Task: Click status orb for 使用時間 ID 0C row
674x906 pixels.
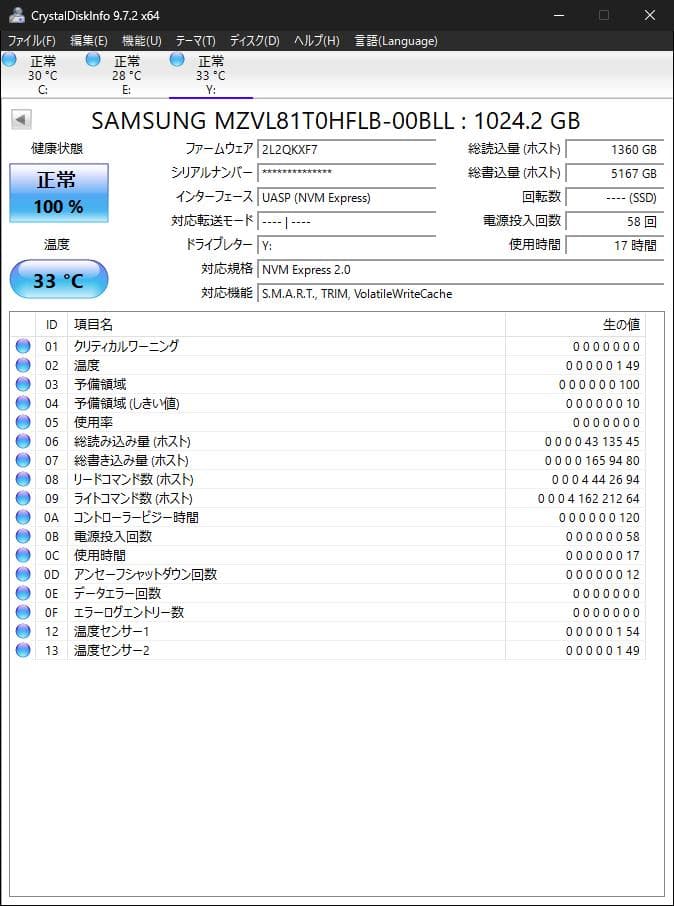Action: coord(23,555)
